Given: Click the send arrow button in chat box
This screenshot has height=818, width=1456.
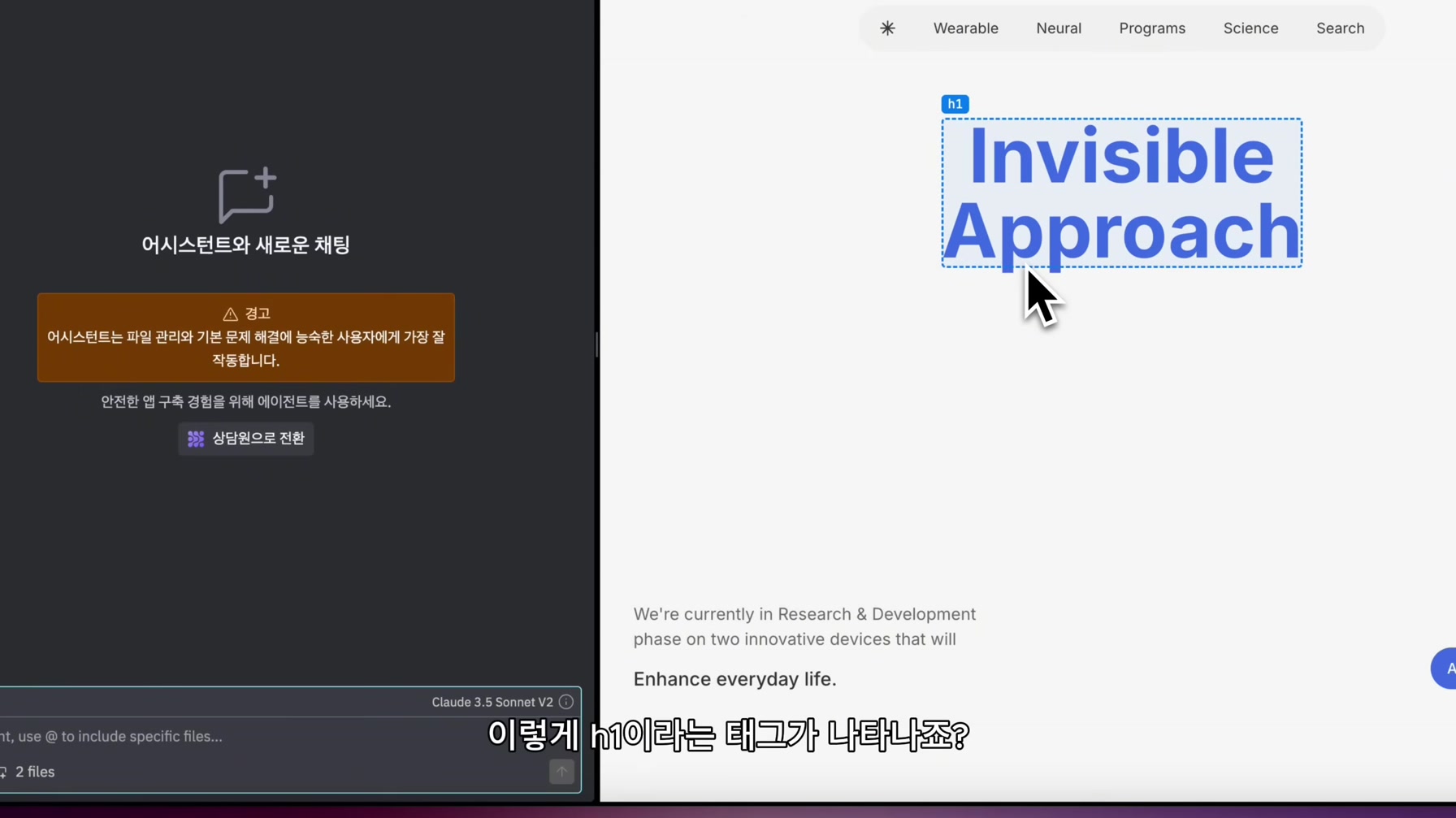Looking at the screenshot, I should [x=561, y=772].
